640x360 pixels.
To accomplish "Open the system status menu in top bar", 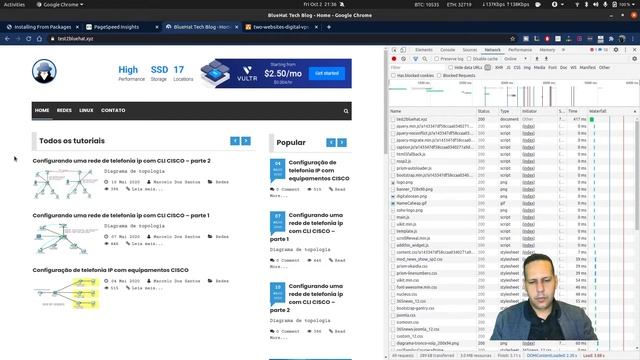I will (x=604, y=4).
